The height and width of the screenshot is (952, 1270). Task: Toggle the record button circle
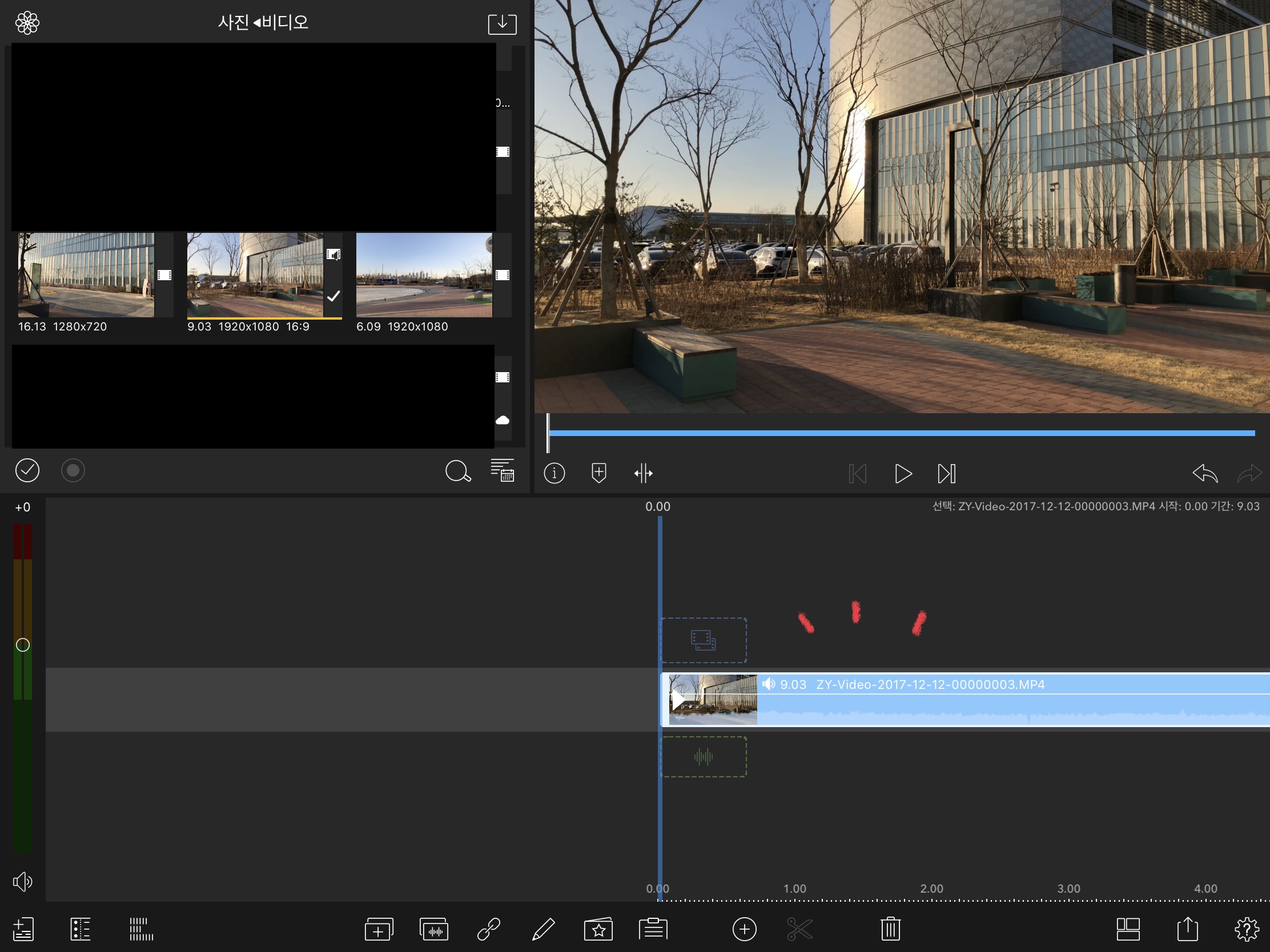(73, 470)
